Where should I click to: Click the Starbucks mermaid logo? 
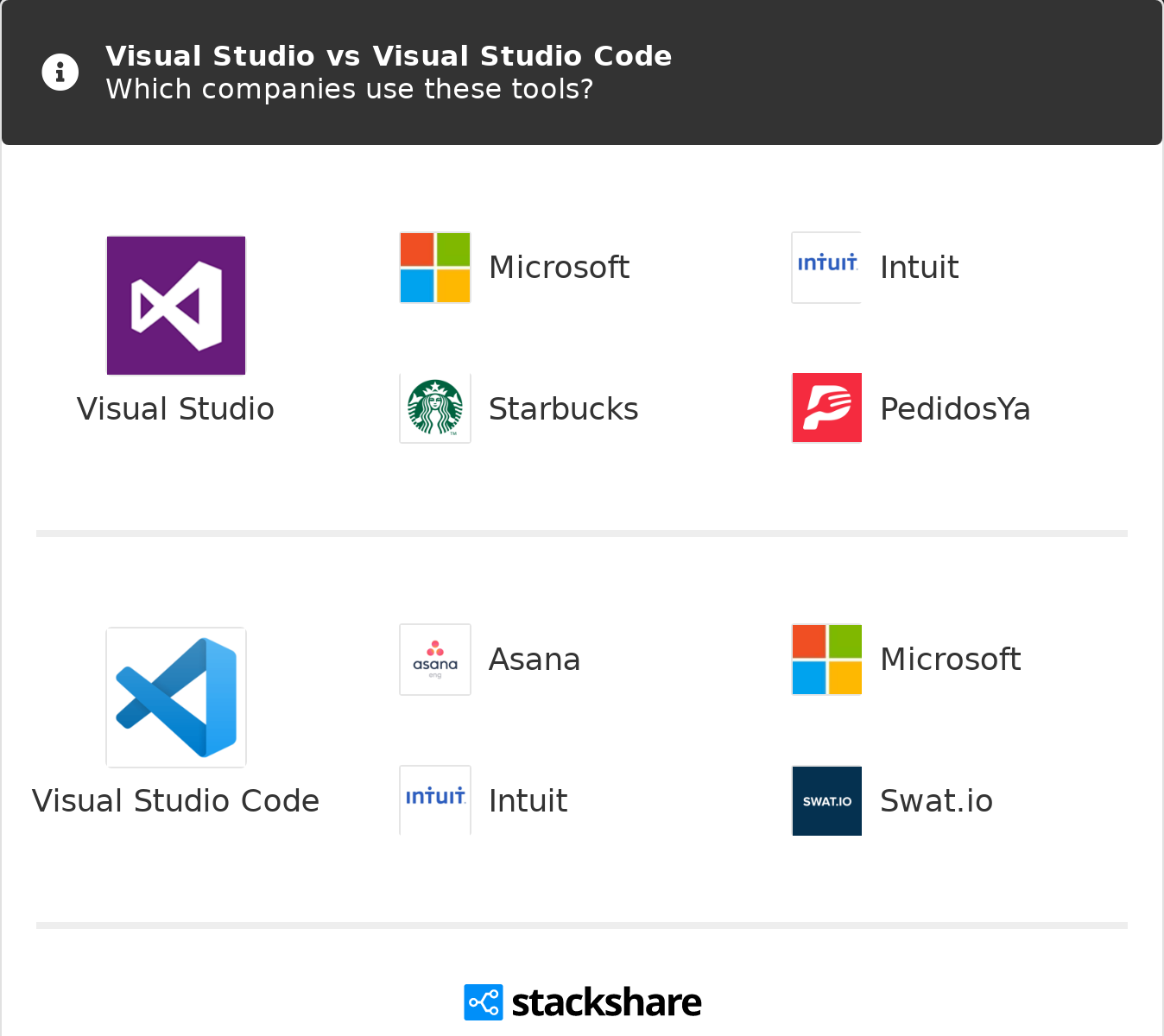[x=434, y=407]
